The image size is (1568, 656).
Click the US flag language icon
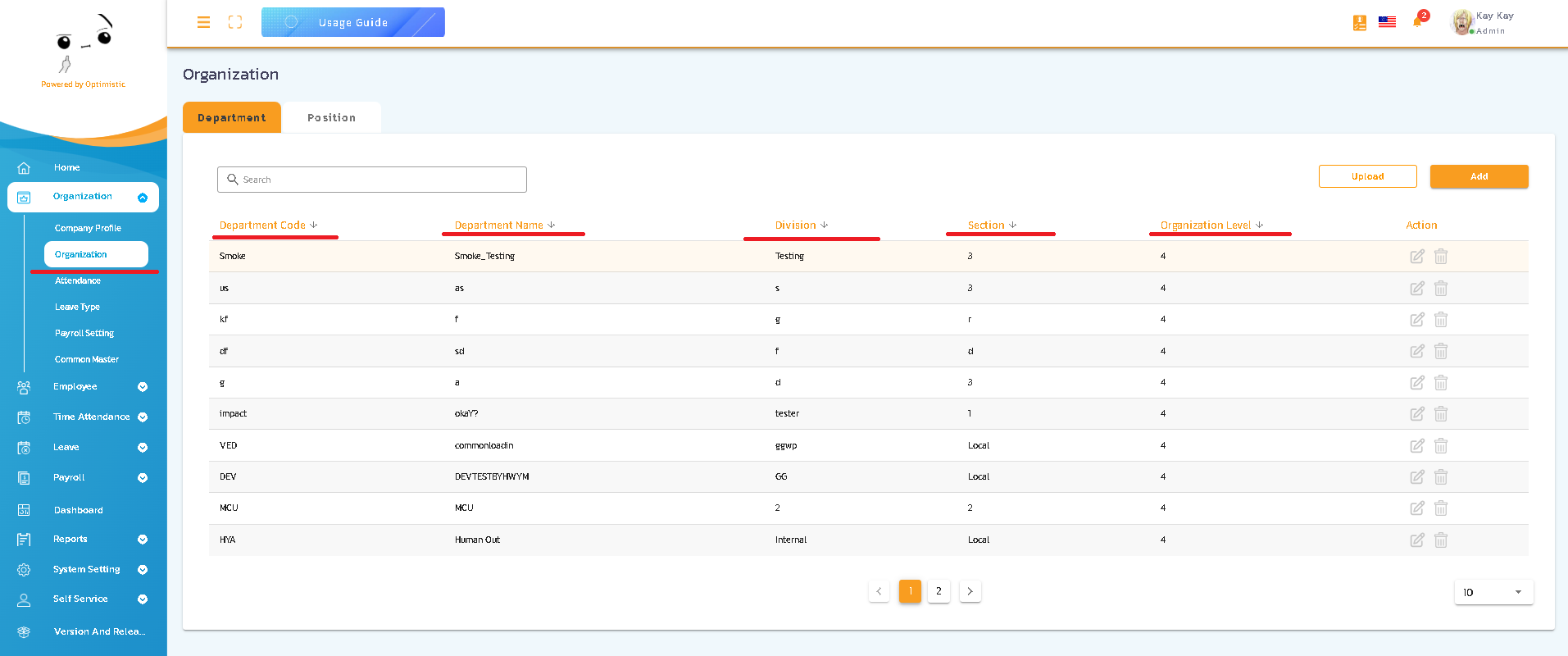1387,22
